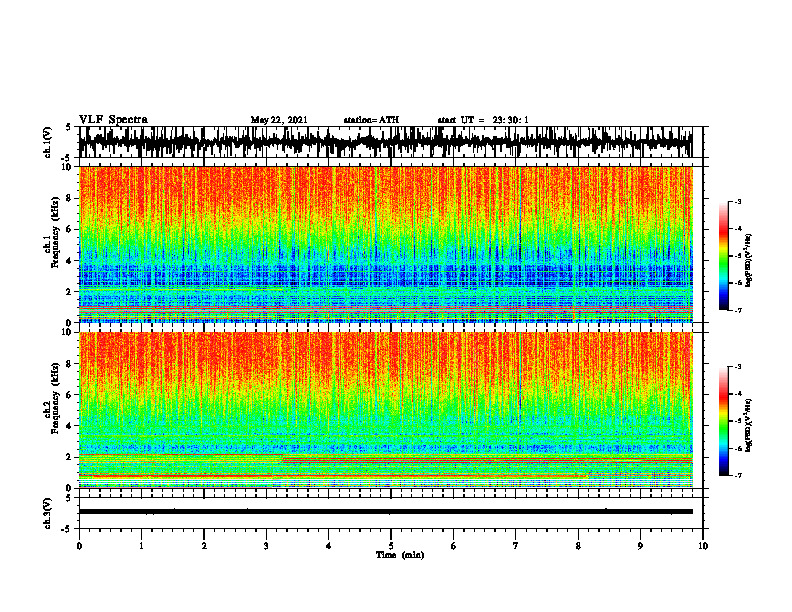The height and width of the screenshot is (612, 792).
Task: Click the "9" tick on the time axis
Action: click(640, 546)
